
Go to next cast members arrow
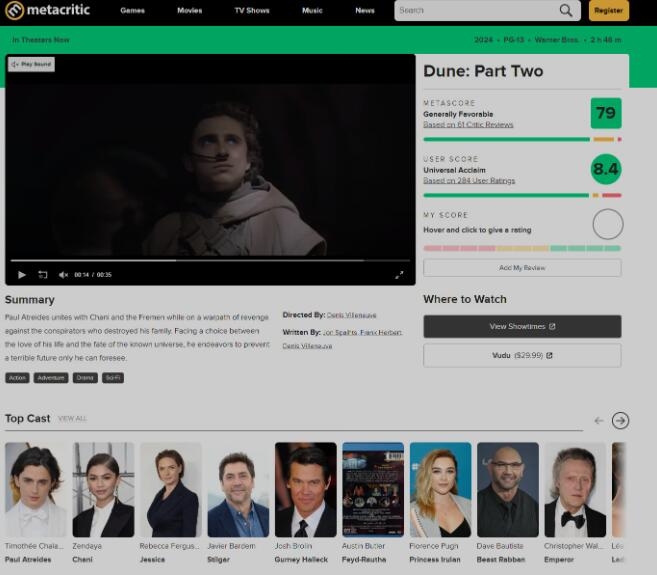[x=620, y=420]
